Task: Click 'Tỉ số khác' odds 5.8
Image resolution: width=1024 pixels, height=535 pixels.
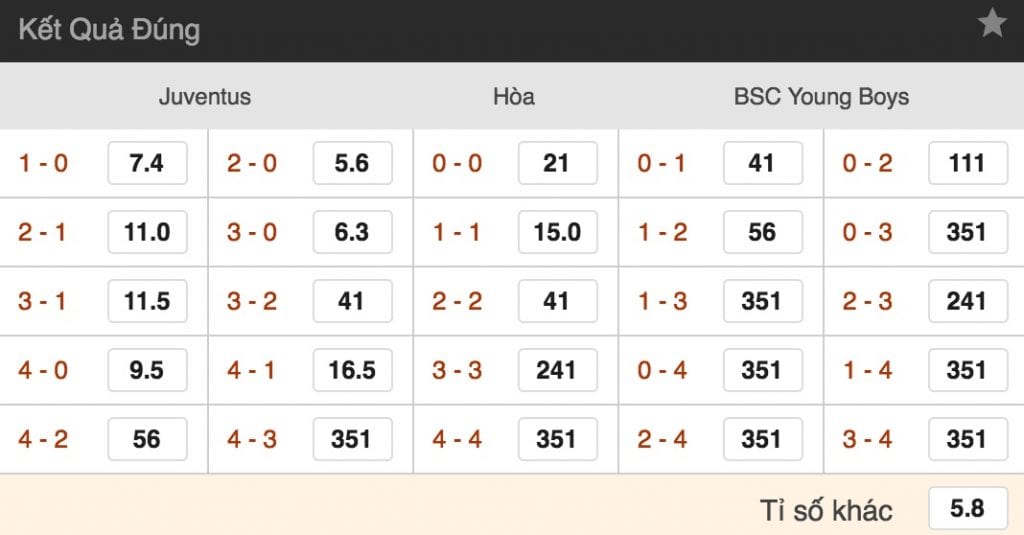Action: pyautogui.click(x=967, y=509)
